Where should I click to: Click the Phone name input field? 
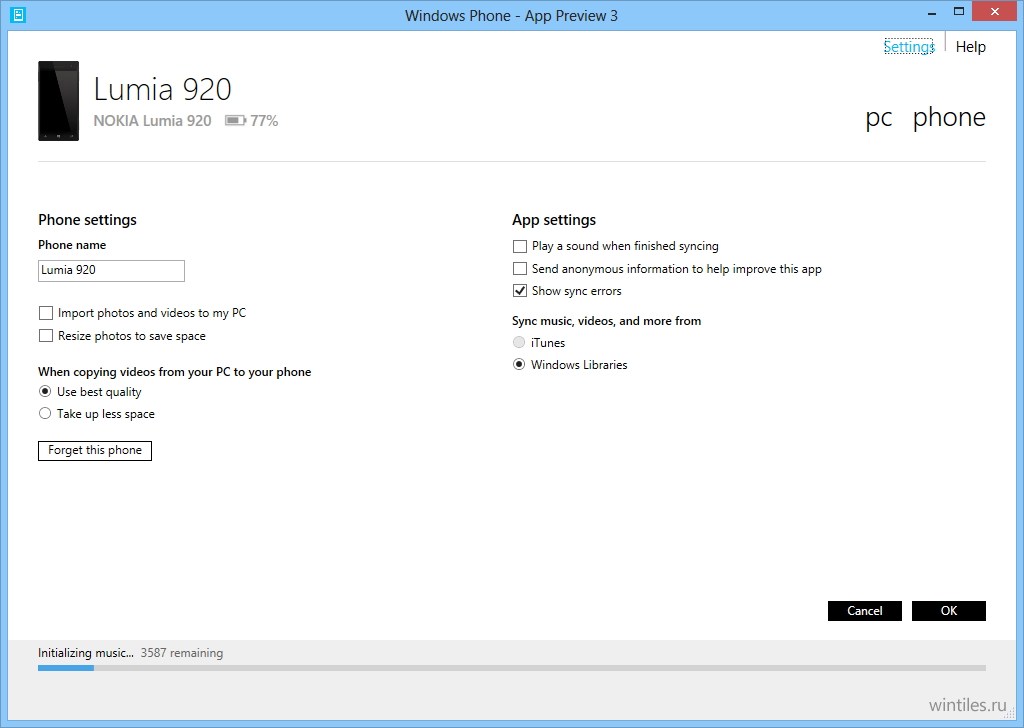click(111, 270)
